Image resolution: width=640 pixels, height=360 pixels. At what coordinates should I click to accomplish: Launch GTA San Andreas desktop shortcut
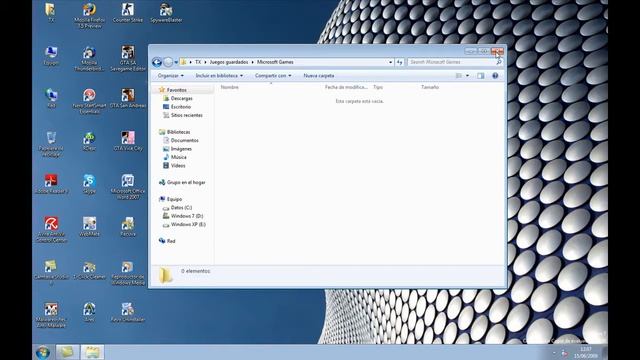(127, 98)
